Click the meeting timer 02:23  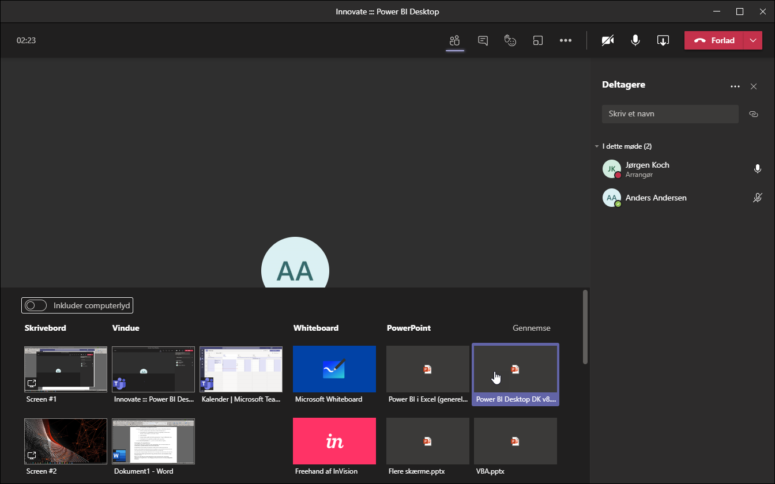(x=26, y=41)
